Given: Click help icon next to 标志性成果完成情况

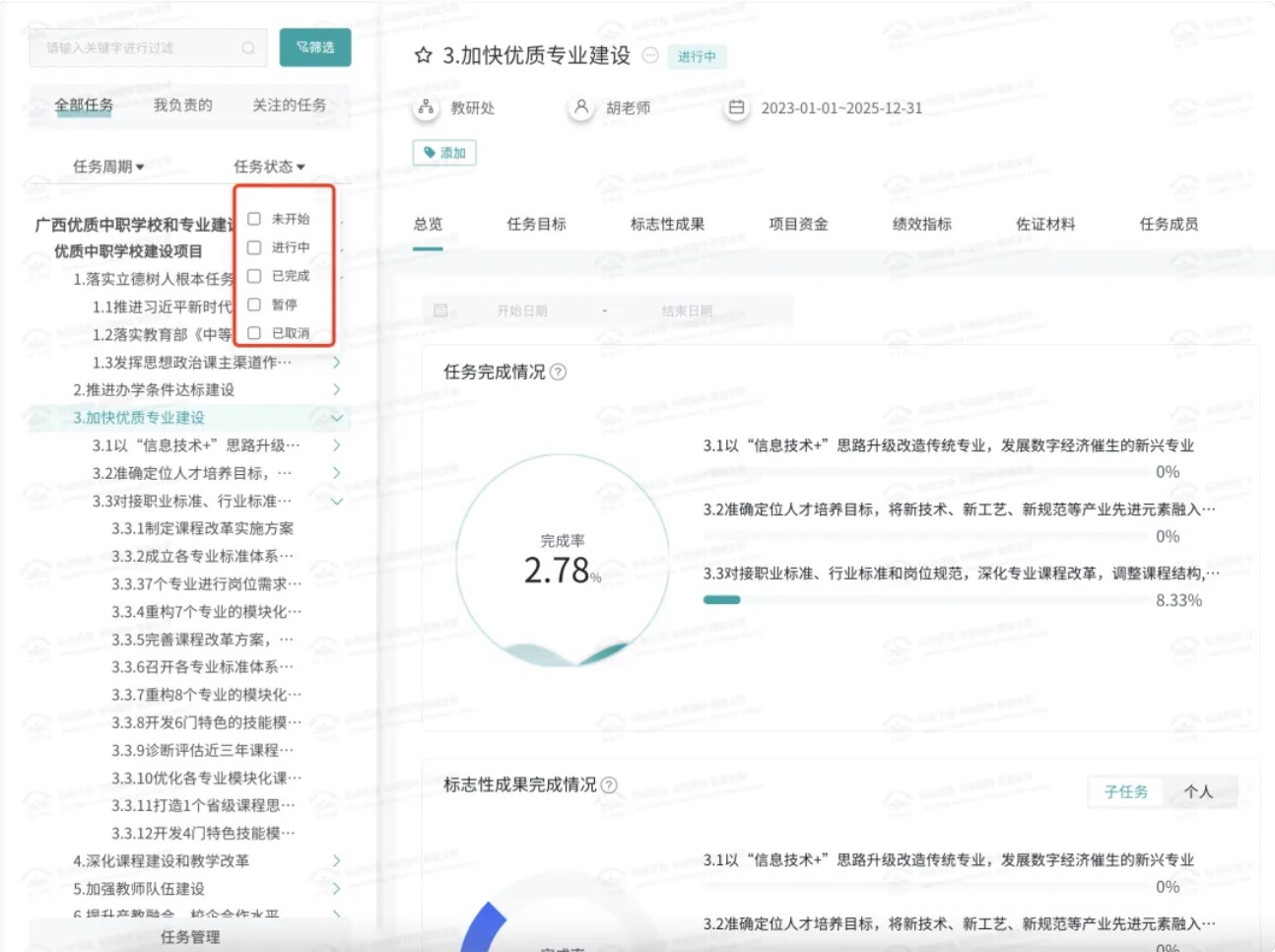Looking at the screenshot, I should 609,784.
